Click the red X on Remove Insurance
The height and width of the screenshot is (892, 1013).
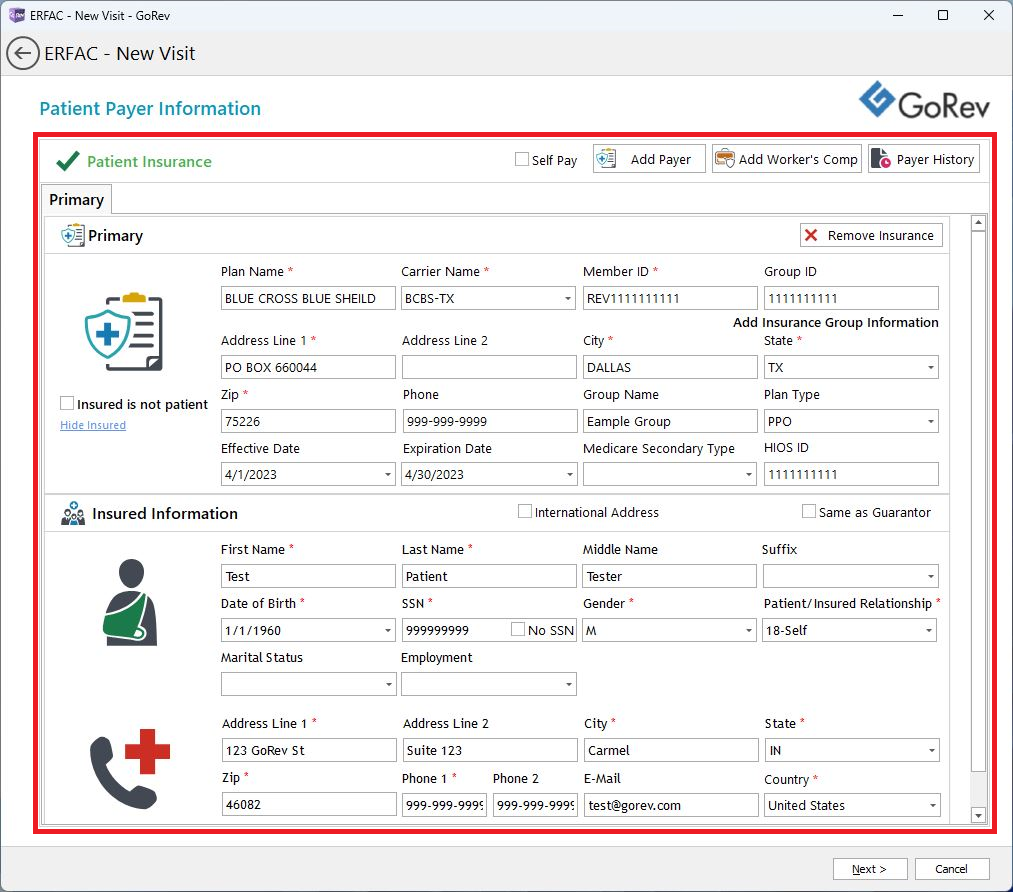pos(811,235)
